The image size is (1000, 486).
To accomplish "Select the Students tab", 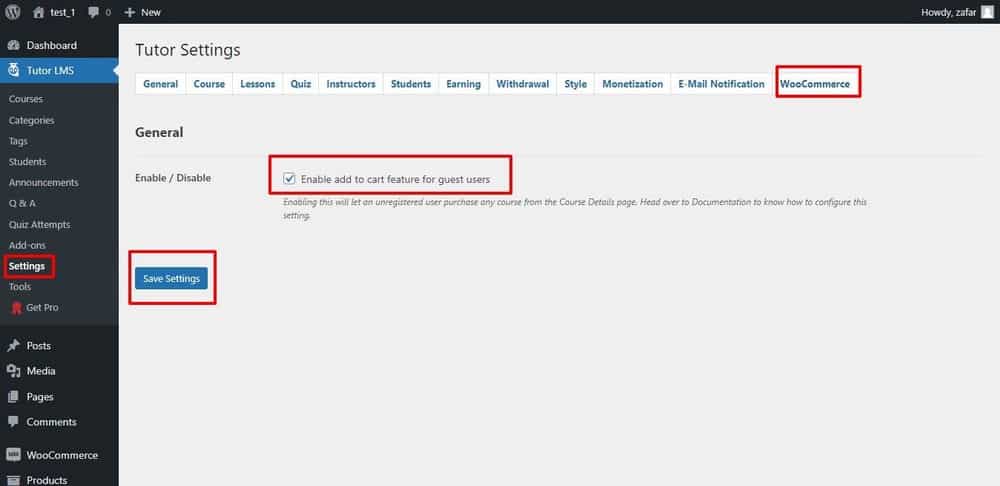I will (x=411, y=84).
